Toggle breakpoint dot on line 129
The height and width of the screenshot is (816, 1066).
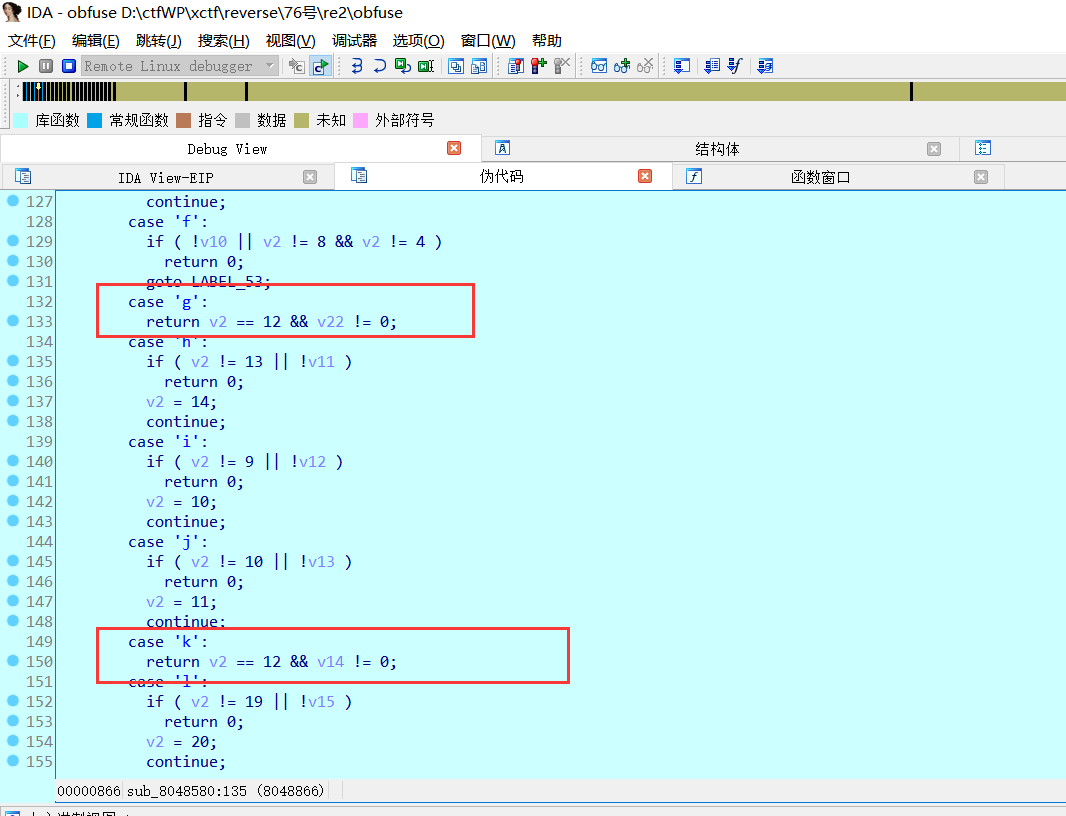pos(13,241)
